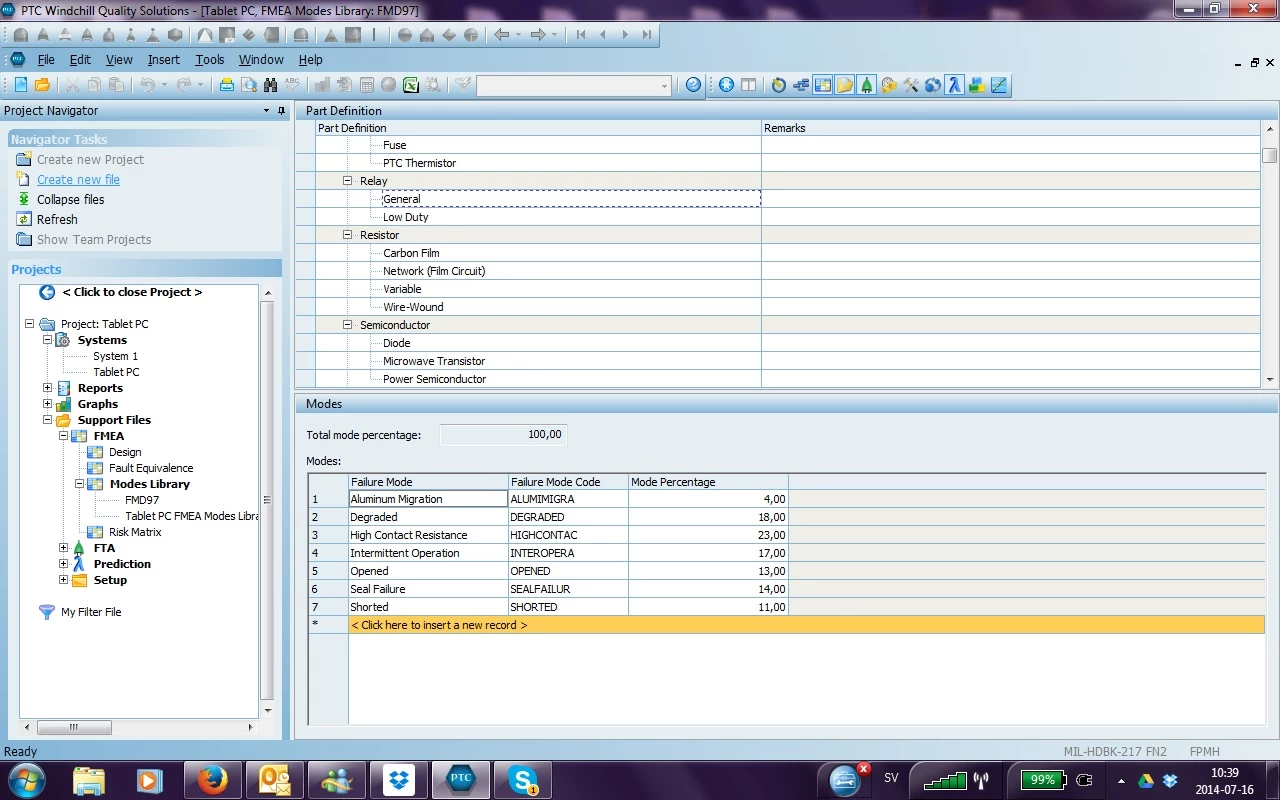The height and width of the screenshot is (800, 1280).
Task: Click the Mode Percentage column header
Action: coord(709,482)
